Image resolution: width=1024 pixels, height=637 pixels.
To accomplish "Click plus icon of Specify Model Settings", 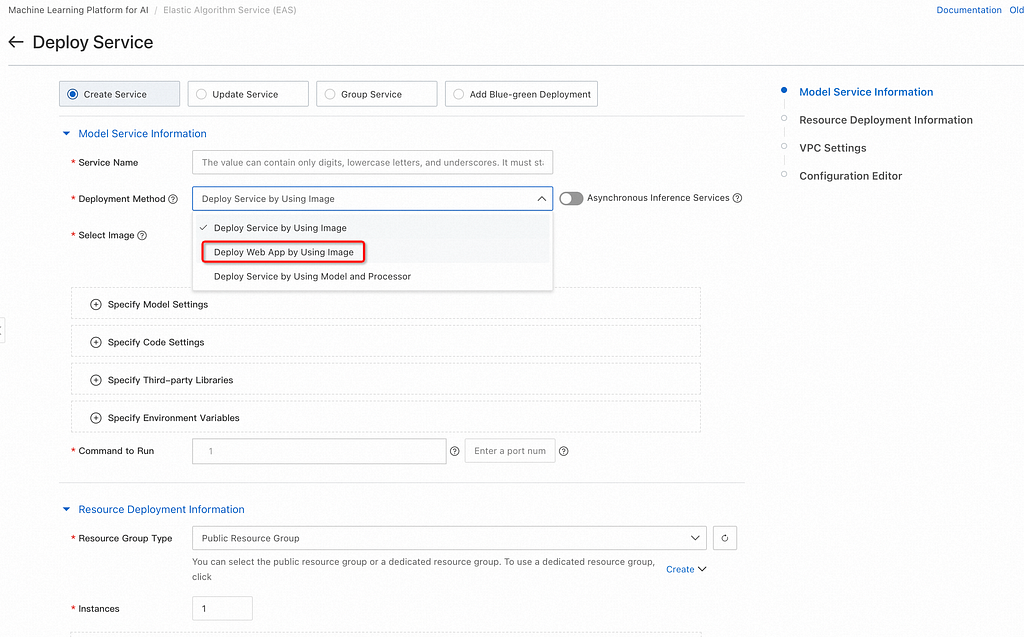I will click(x=96, y=304).
